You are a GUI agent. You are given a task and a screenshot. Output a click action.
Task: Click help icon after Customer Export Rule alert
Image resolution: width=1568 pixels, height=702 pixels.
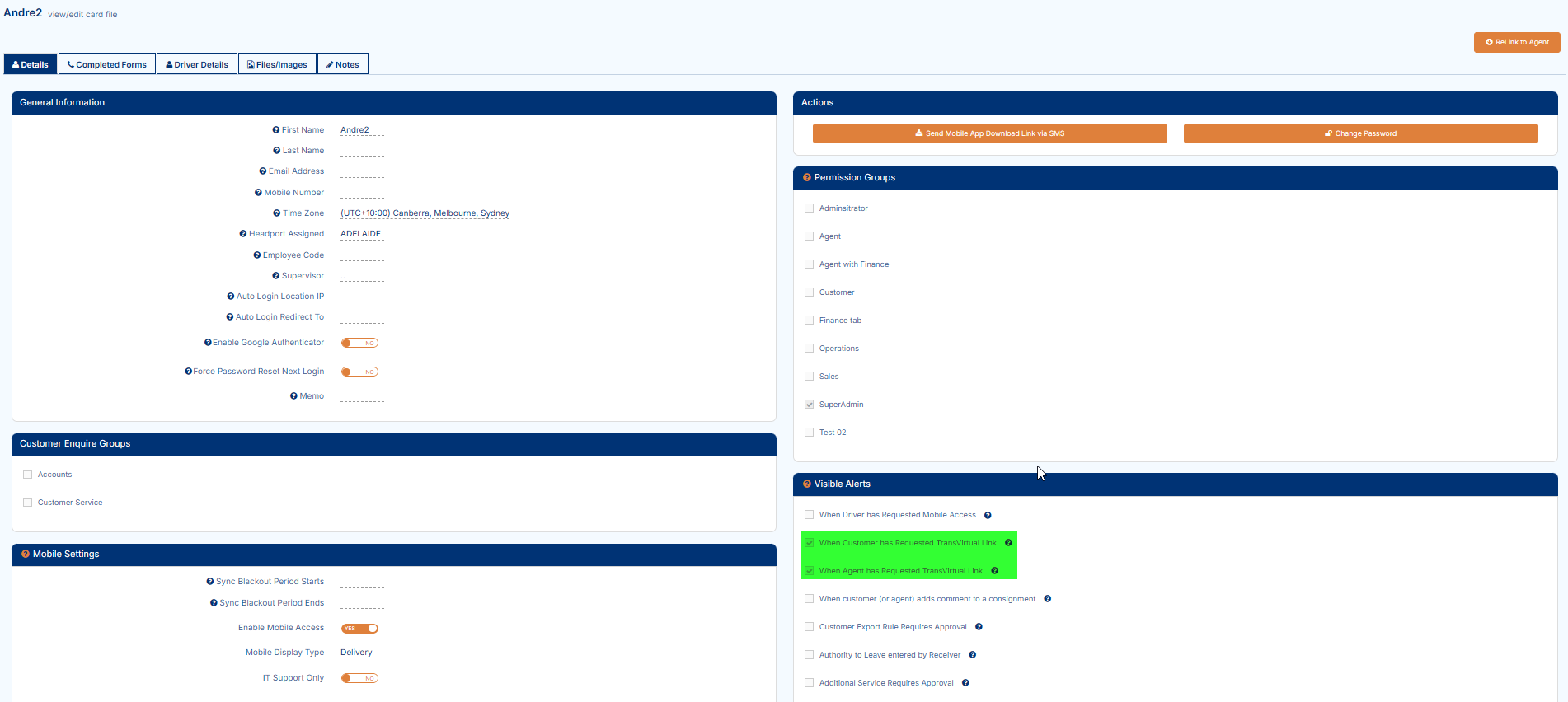tap(979, 627)
